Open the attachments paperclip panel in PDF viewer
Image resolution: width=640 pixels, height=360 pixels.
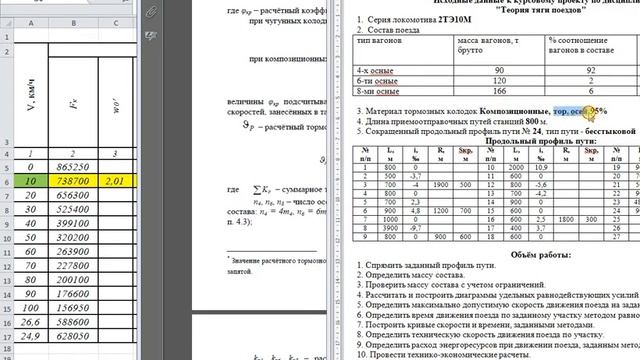point(151,12)
